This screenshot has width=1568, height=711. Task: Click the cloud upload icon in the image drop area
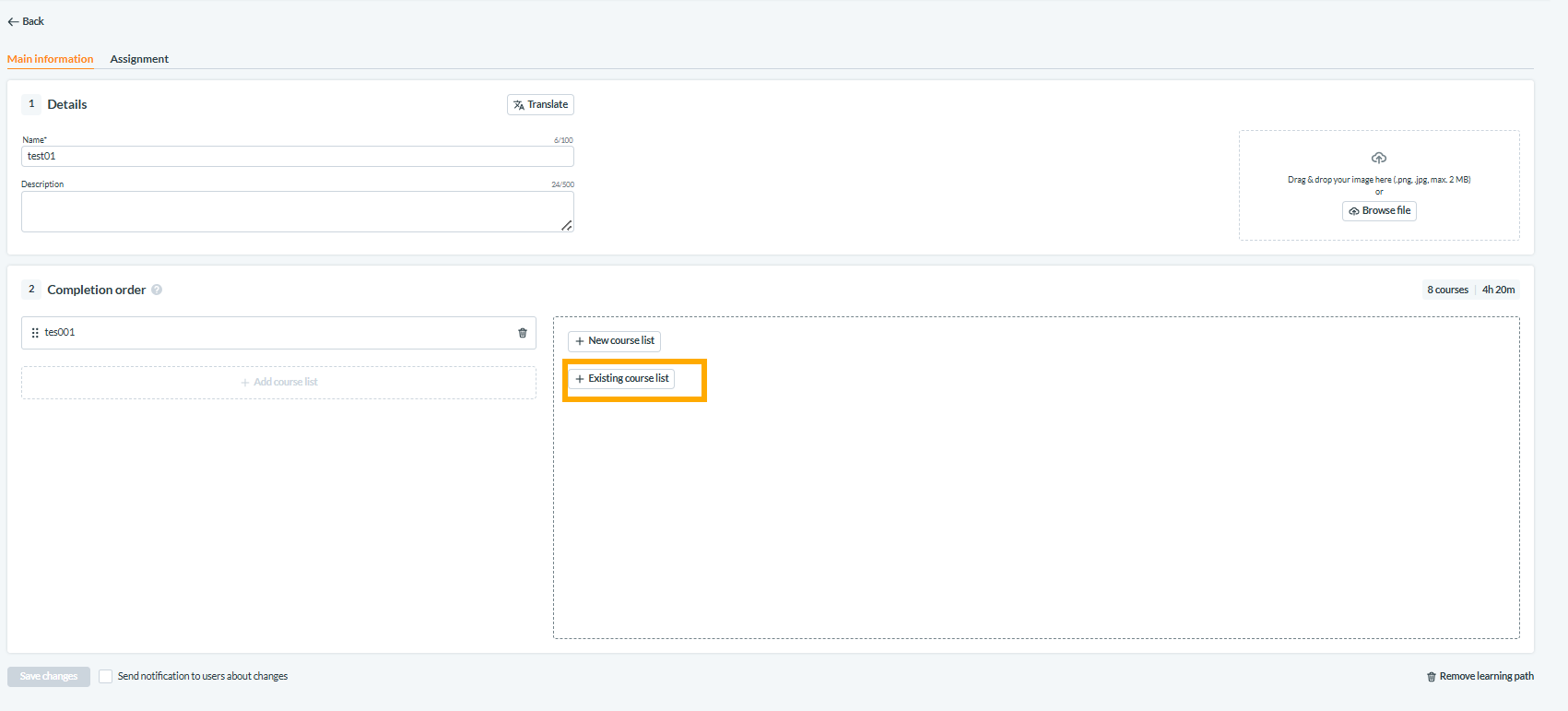point(1379,158)
